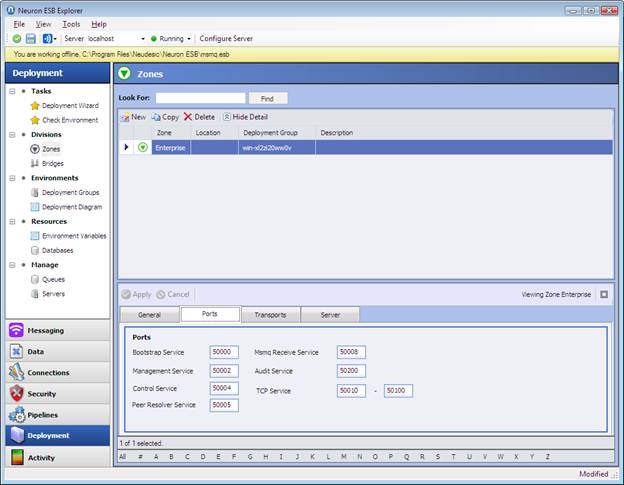The width and height of the screenshot is (624, 485).
Task: Open the Running status dropdown
Action: 189,39
